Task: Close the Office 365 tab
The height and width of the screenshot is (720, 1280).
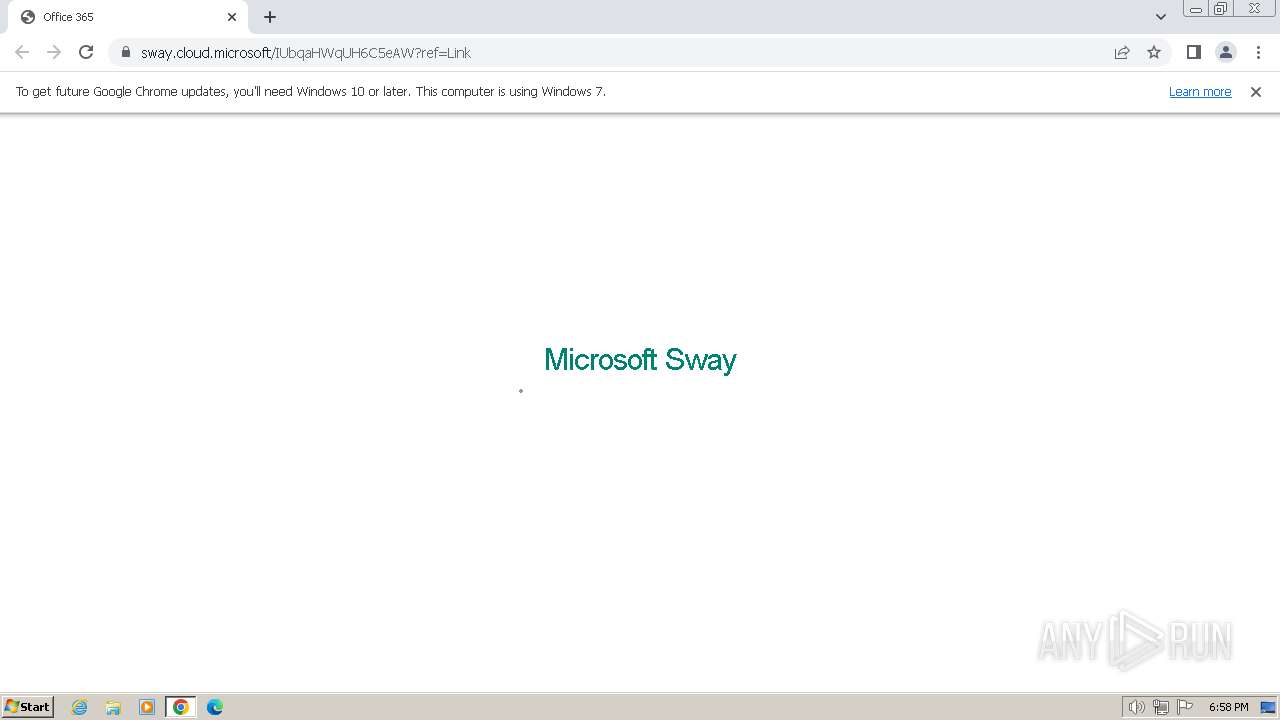Action: 232,17
